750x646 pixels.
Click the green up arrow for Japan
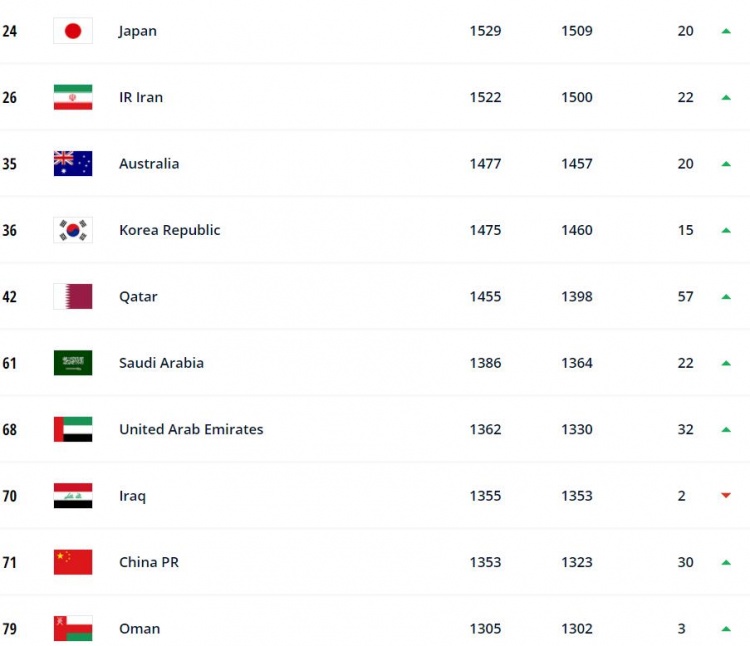726,31
